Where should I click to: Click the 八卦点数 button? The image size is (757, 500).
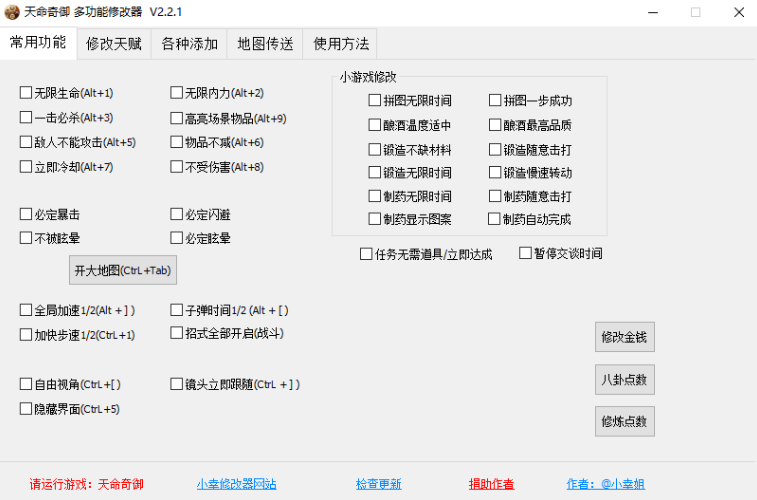(x=625, y=379)
